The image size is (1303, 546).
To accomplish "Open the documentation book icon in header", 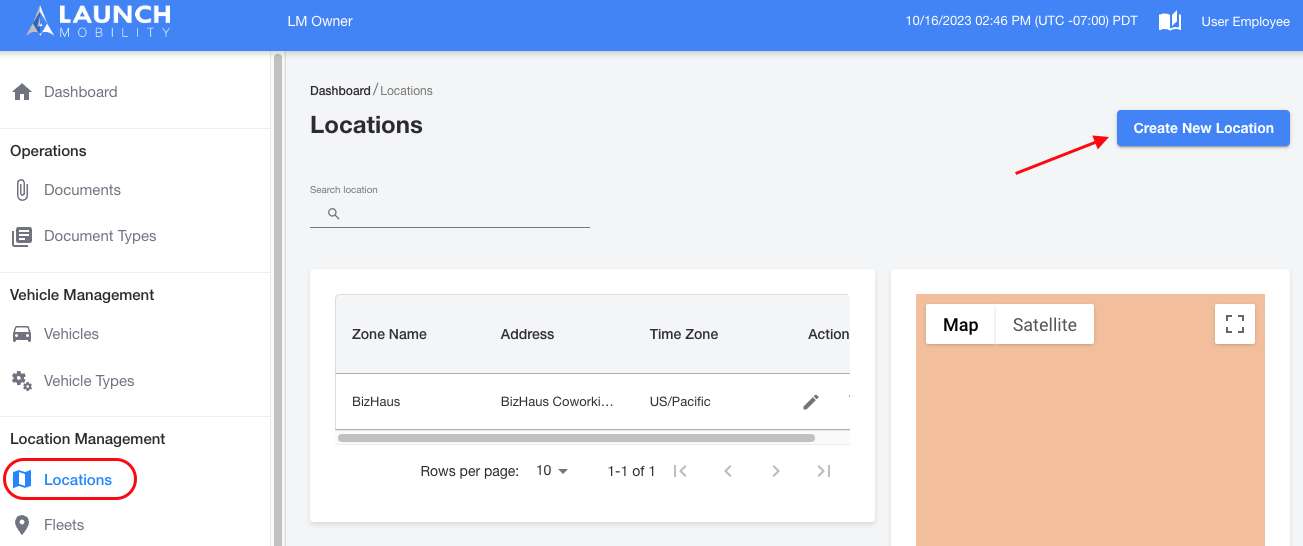I will 1170,21.
